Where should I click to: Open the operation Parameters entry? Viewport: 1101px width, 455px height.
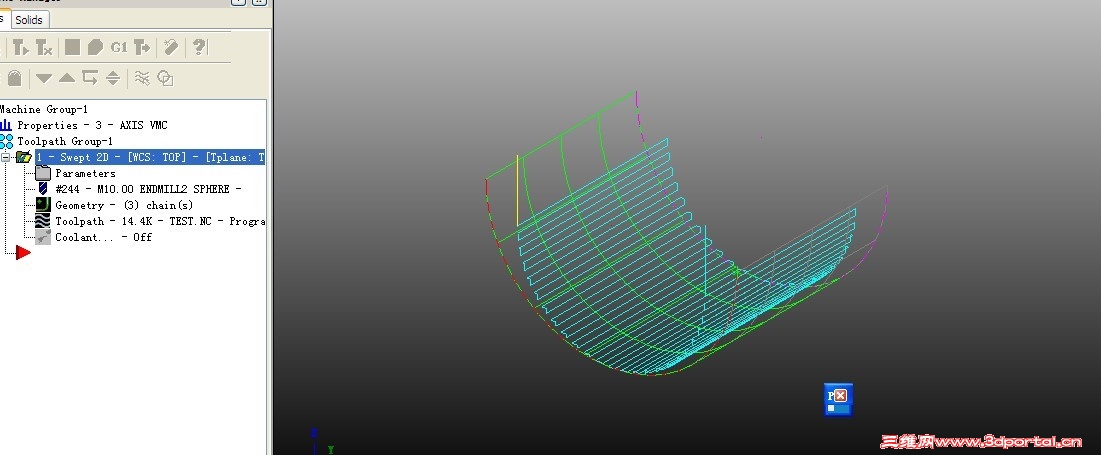click(x=86, y=173)
